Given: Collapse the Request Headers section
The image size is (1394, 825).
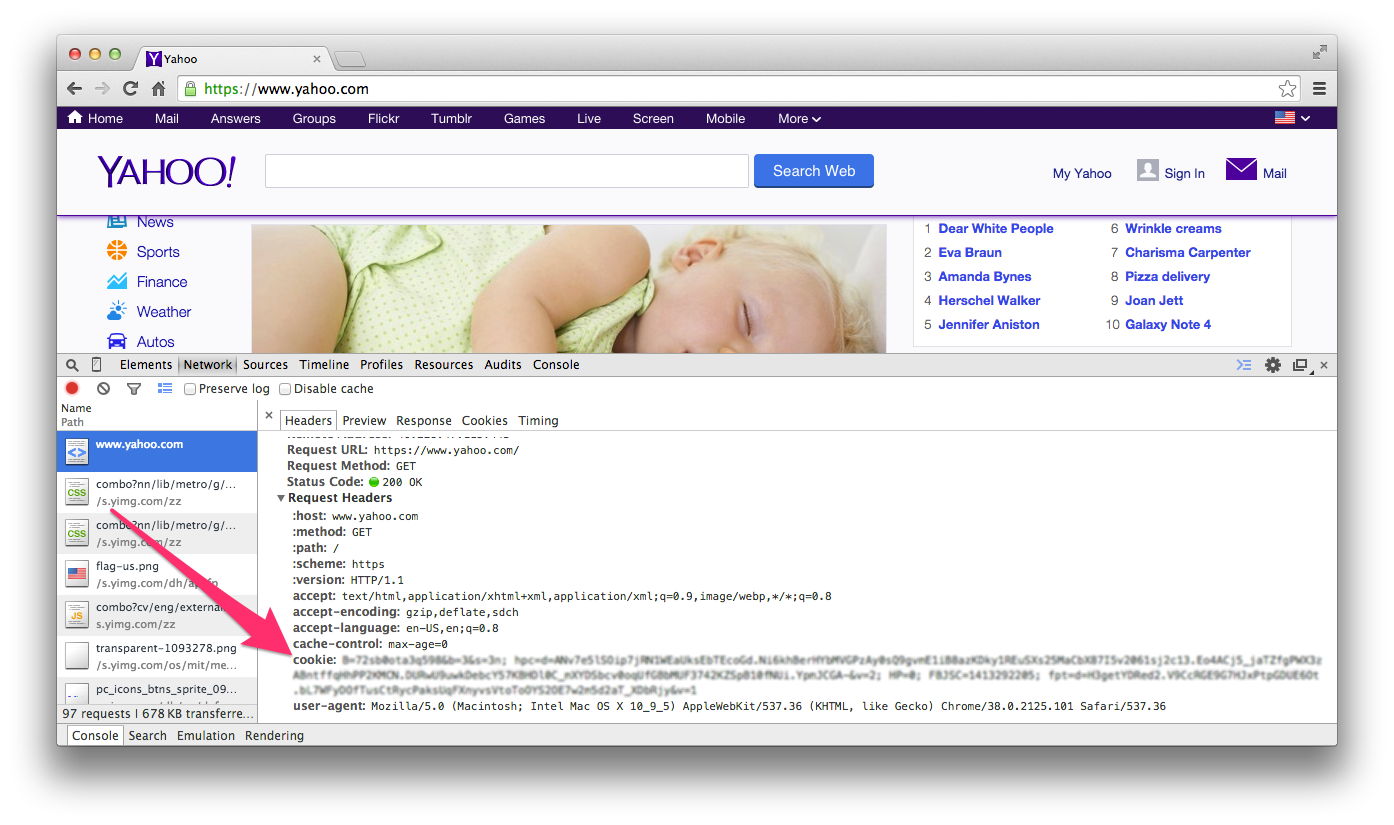Looking at the screenshot, I should [x=281, y=498].
